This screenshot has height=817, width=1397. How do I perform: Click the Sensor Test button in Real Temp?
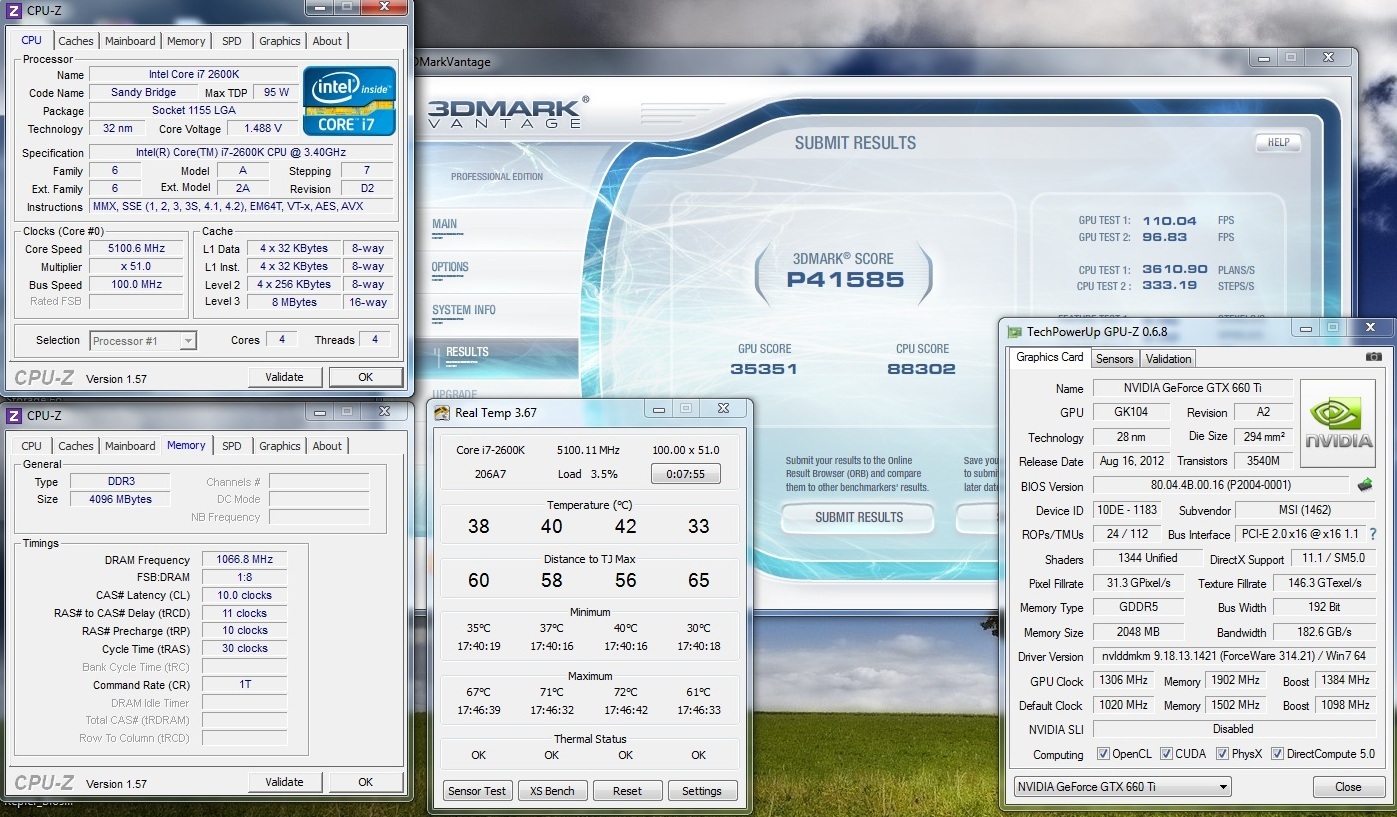coord(477,791)
